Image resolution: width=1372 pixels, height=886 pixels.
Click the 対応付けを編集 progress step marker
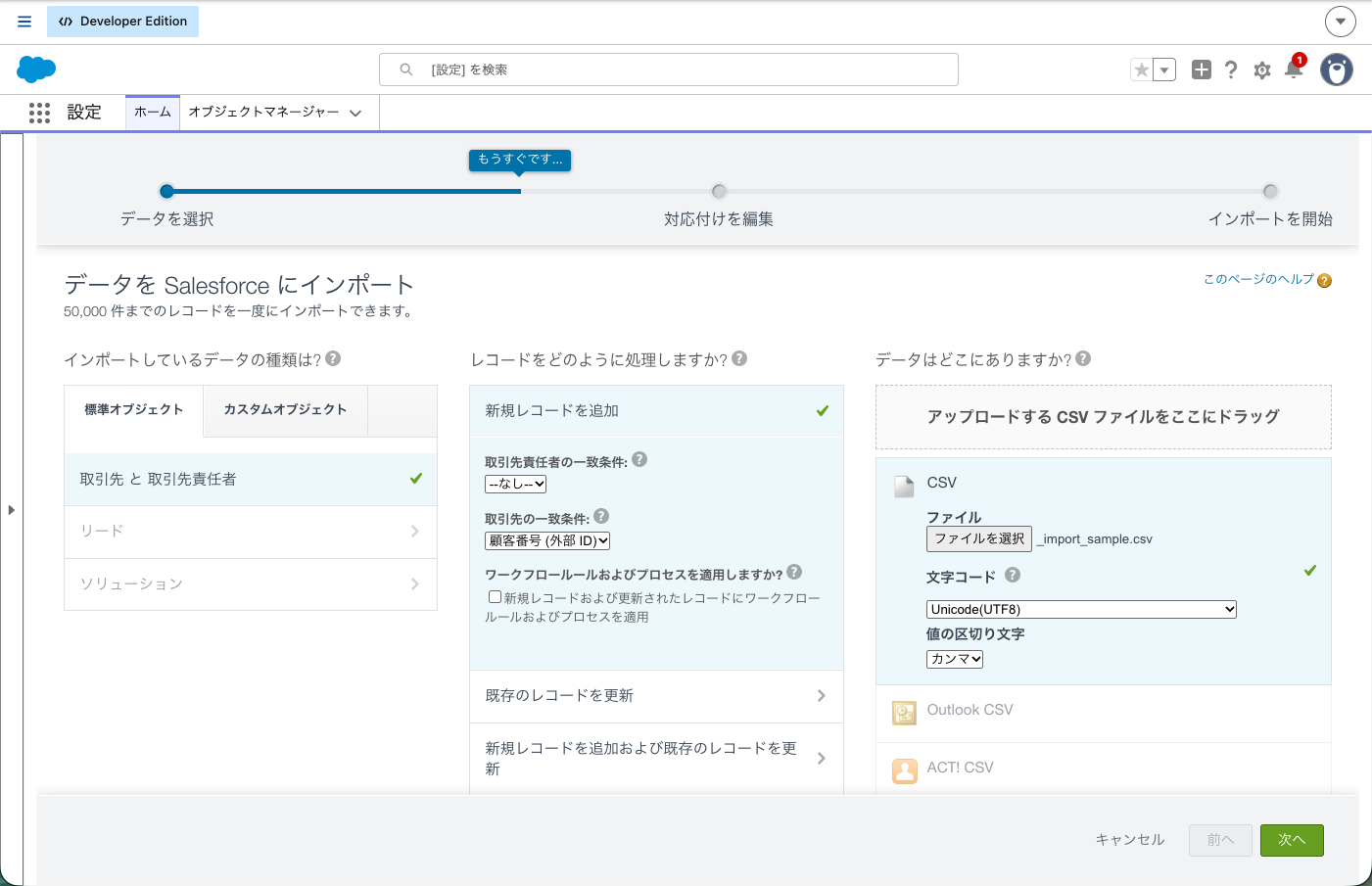coord(719,191)
